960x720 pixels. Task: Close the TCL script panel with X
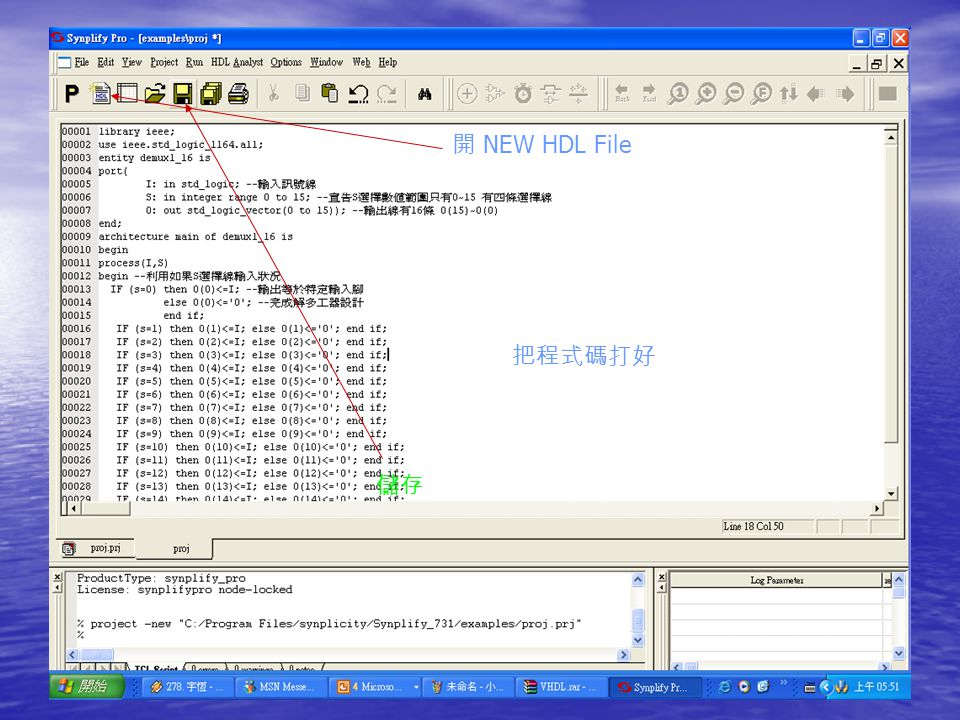58,577
